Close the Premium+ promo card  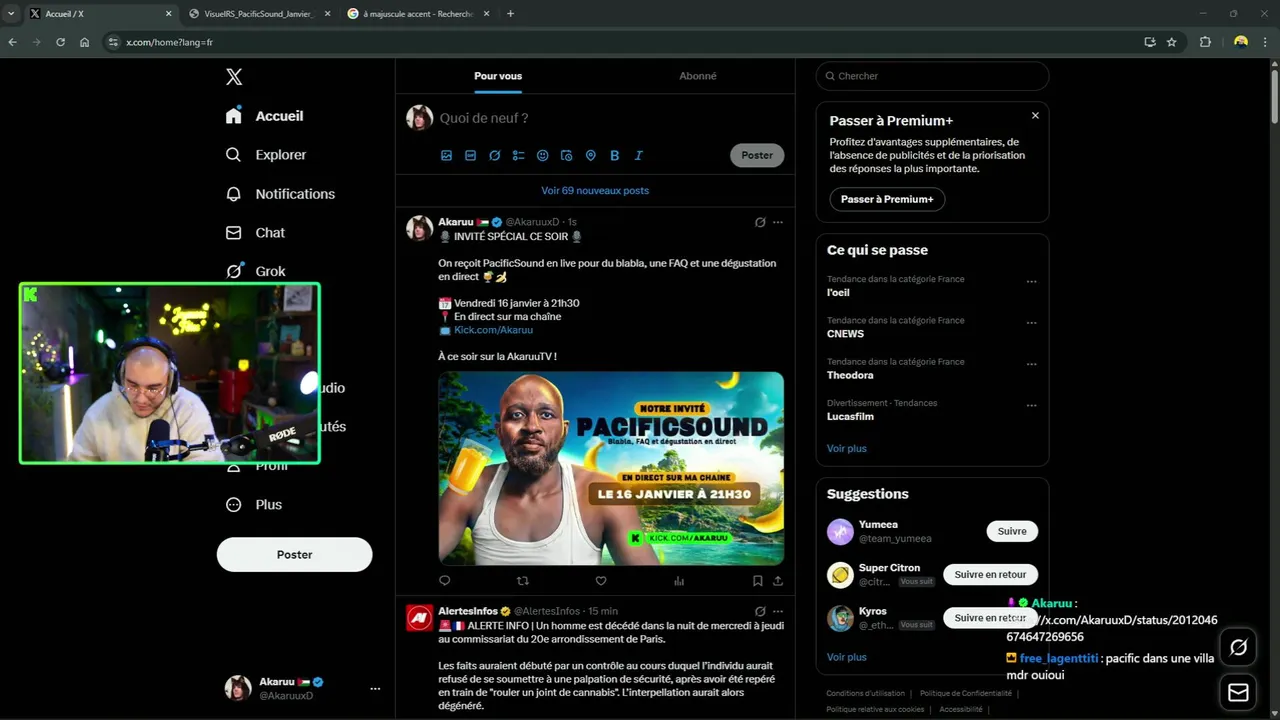coord(1035,116)
